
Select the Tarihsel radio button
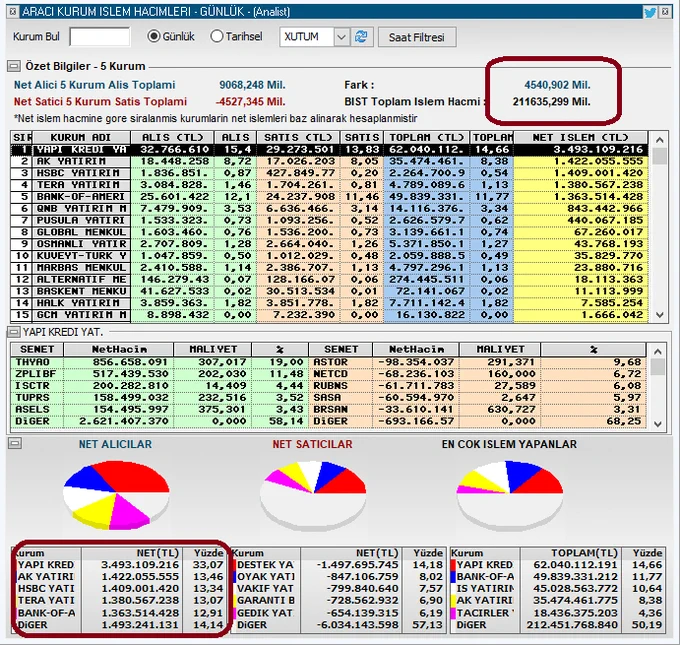216,36
